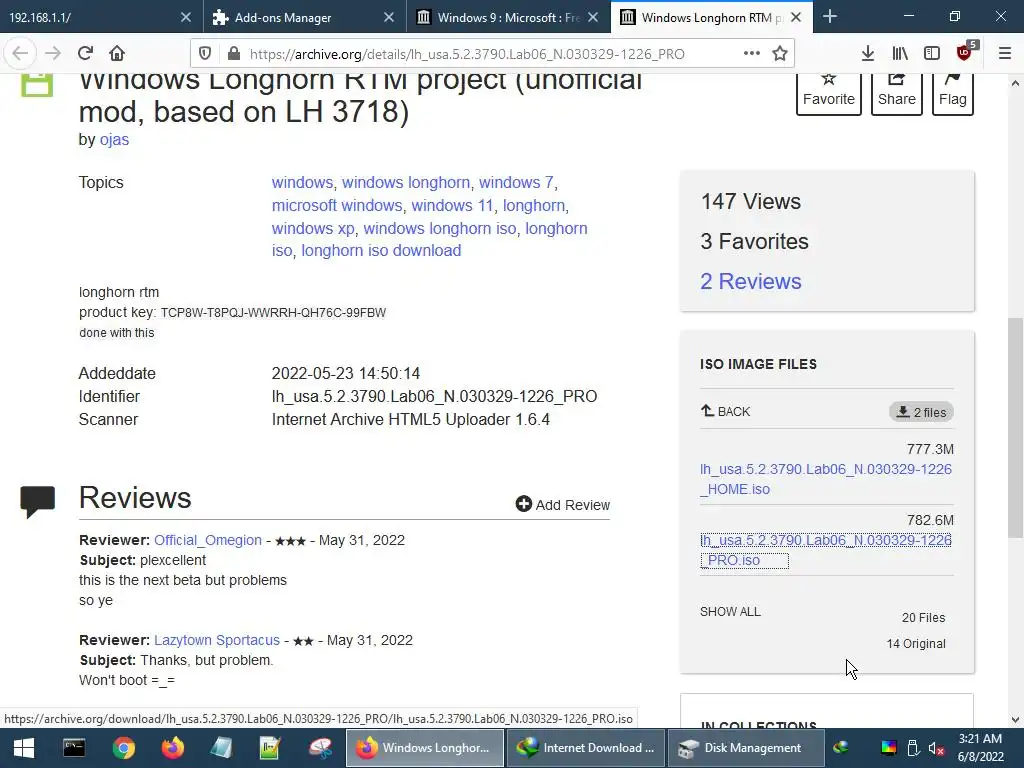The width and height of the screenshot is (1024, 768).
Task: Open the Firefox hamburger menu
Action: pos(1005,54)
